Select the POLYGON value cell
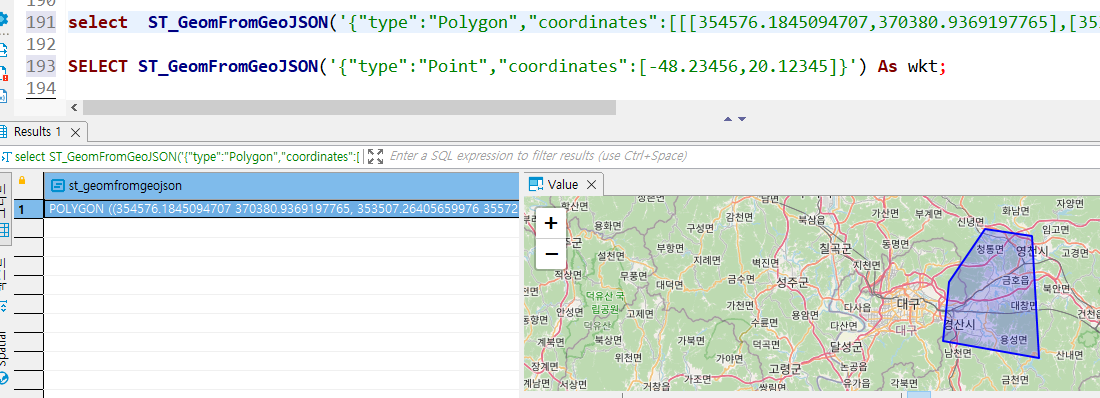Image resolution: width=1100 pixels, height=398 pixels. pyautogui.click(x=281, y=209)
